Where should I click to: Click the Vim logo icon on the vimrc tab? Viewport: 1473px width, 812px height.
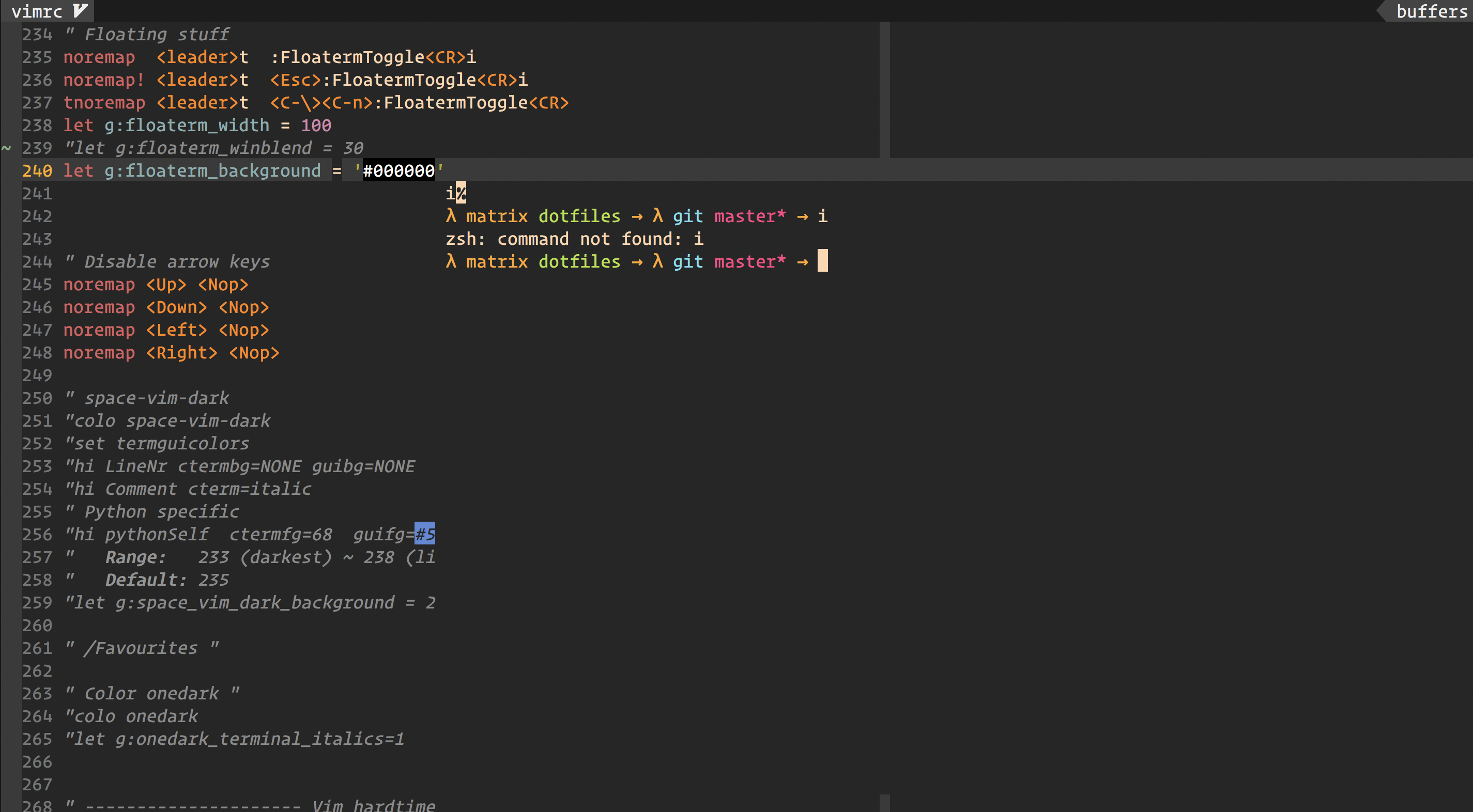click(79, 10)
